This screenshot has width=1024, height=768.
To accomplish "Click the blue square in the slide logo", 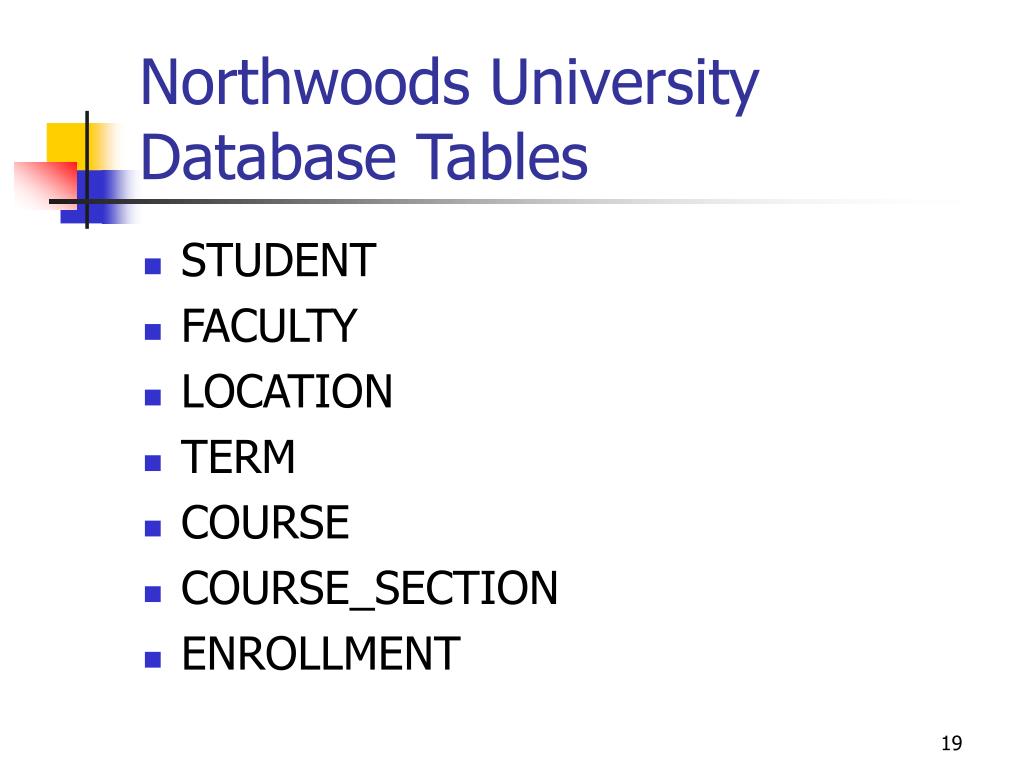I will coord(98,197).
